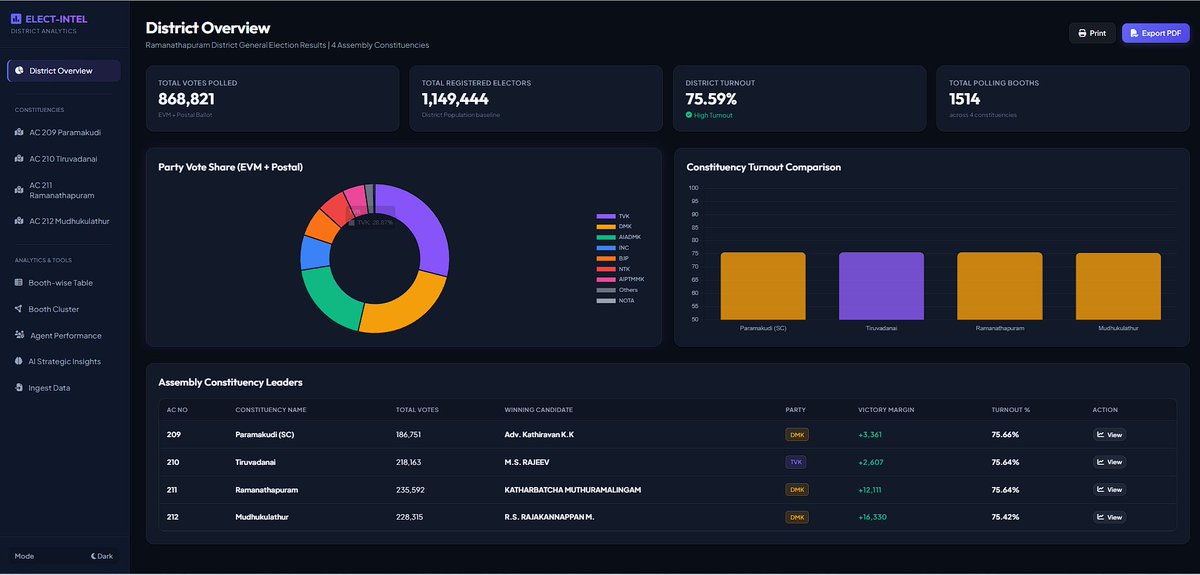Click the 868,821 total votes polled value
This screenshot has height=575, width=1200.
[186, 99]
